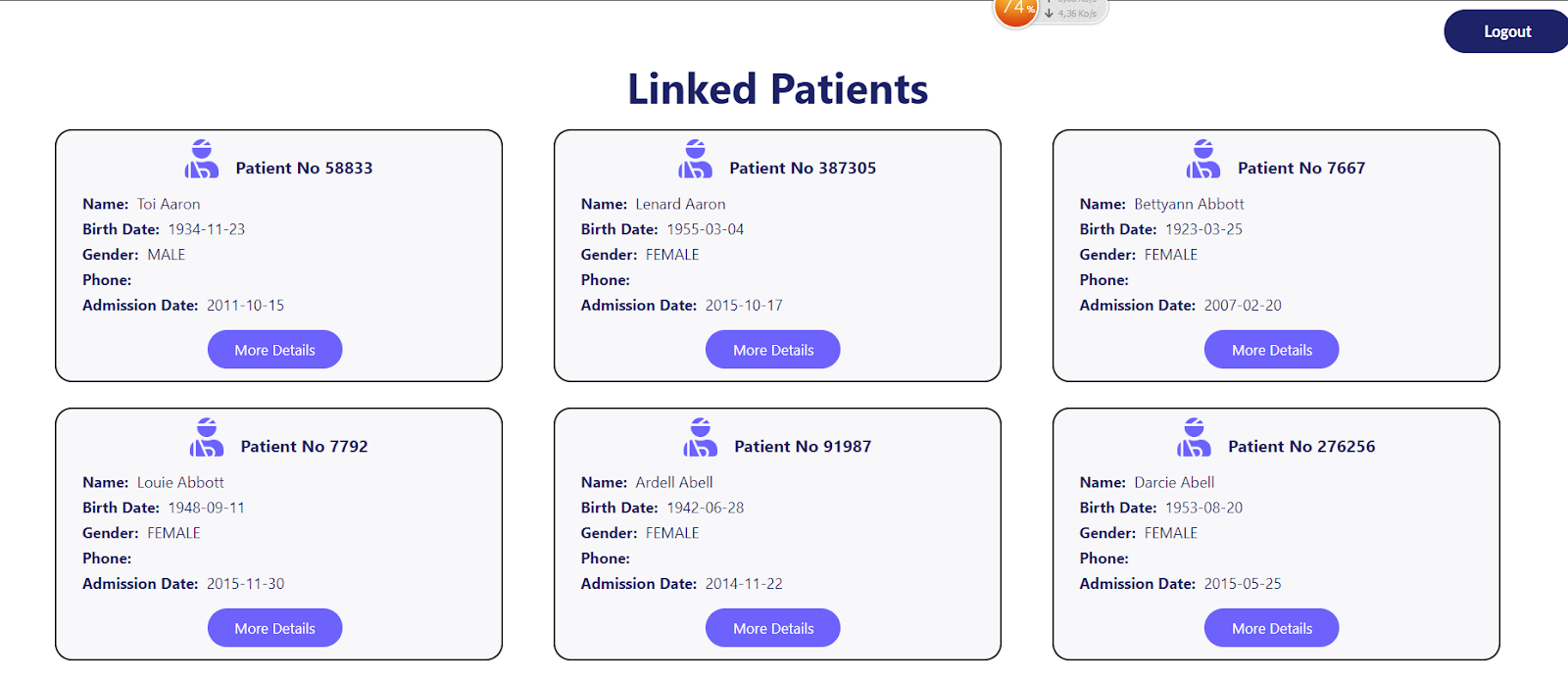The height and width of the screenshot is (680, 1568).
Task: Click patient icon for Patient No 387305
Action: pos(695,159)
